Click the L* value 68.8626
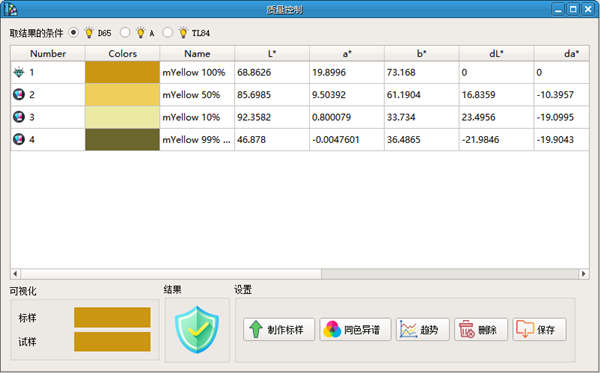Screen dimensions: 600x373 tap(254, 72)
